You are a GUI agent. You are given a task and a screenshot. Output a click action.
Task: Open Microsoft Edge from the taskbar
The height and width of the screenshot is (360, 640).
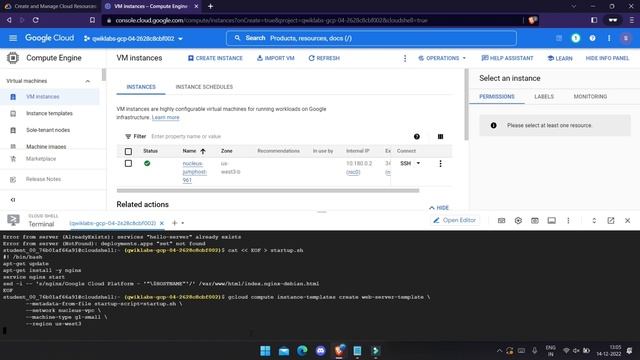(302, 351)
